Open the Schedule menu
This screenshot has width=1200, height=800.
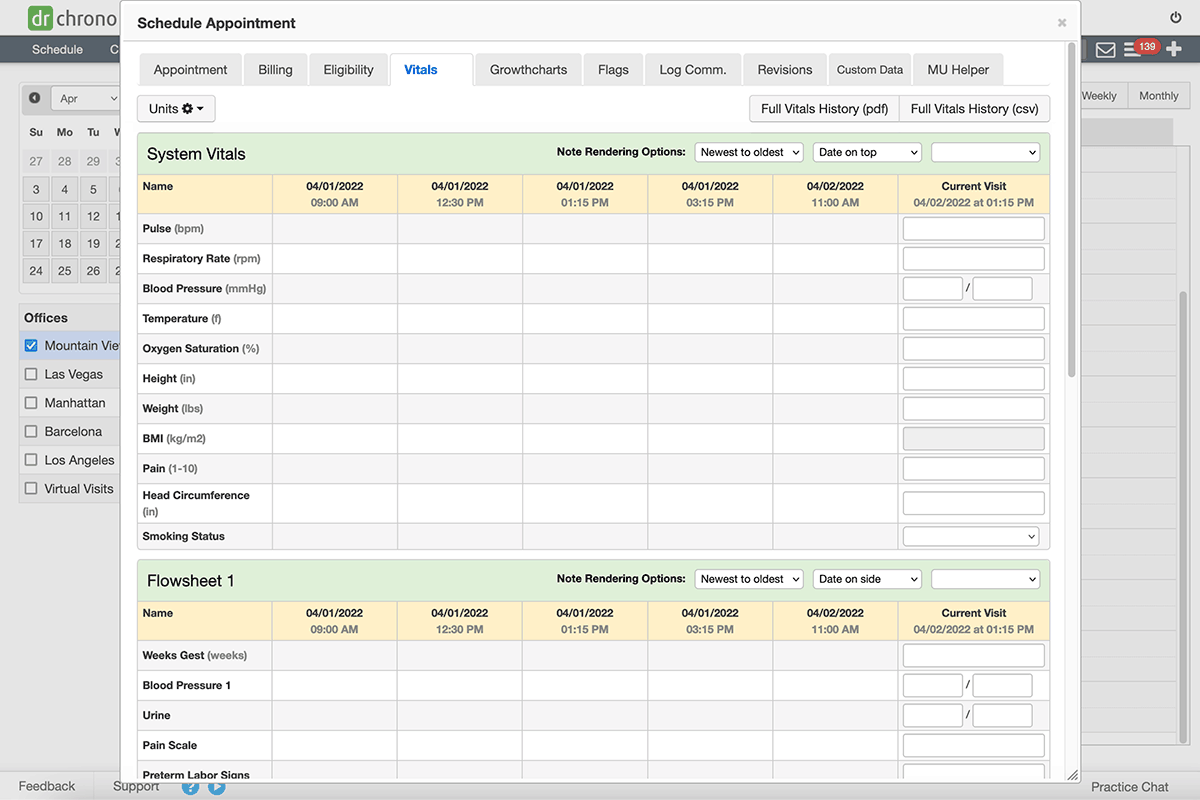(57, 49)
